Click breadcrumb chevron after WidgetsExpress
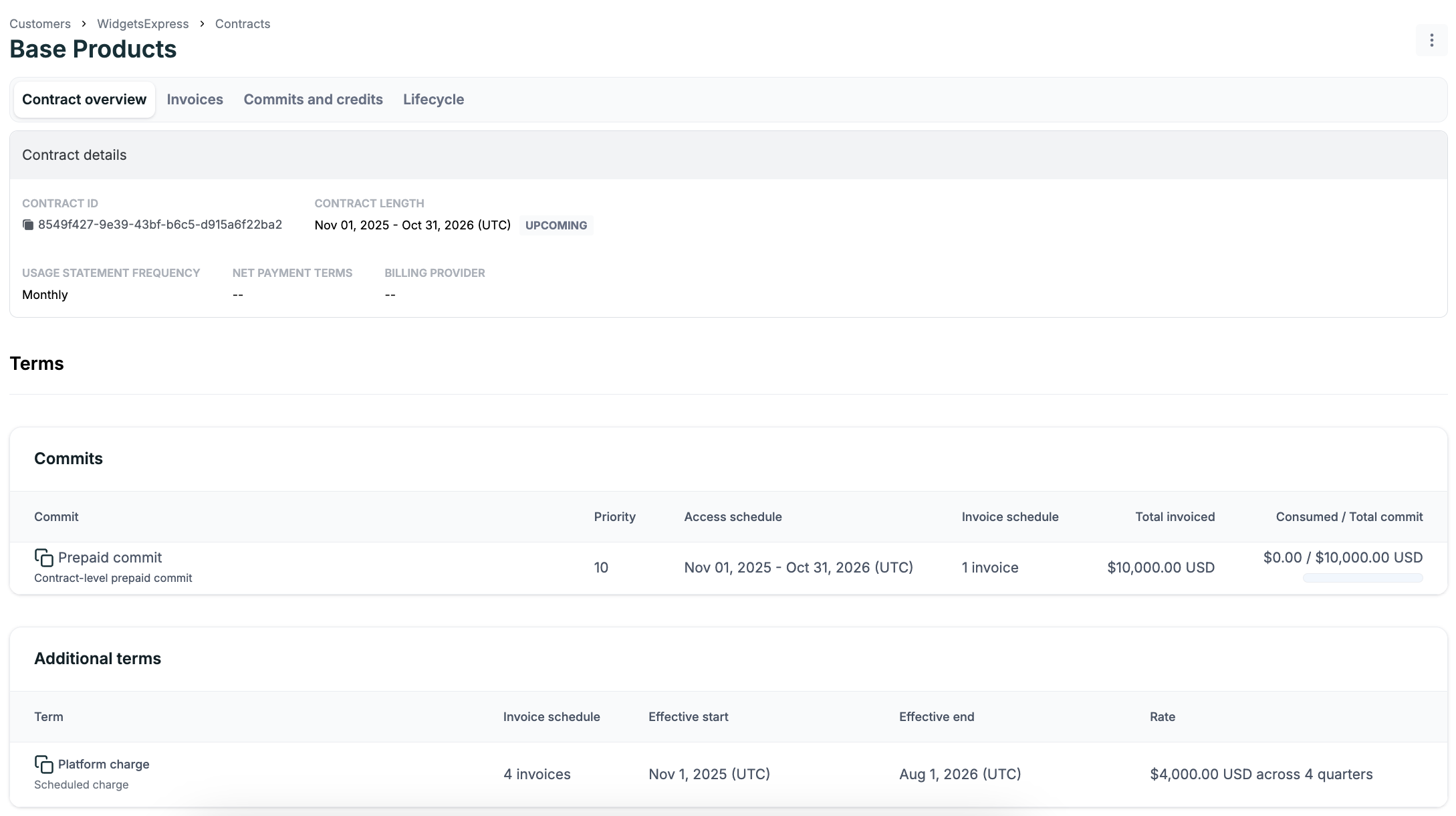The width and height of the screenshot is (1456, 816). coord(202,24)
